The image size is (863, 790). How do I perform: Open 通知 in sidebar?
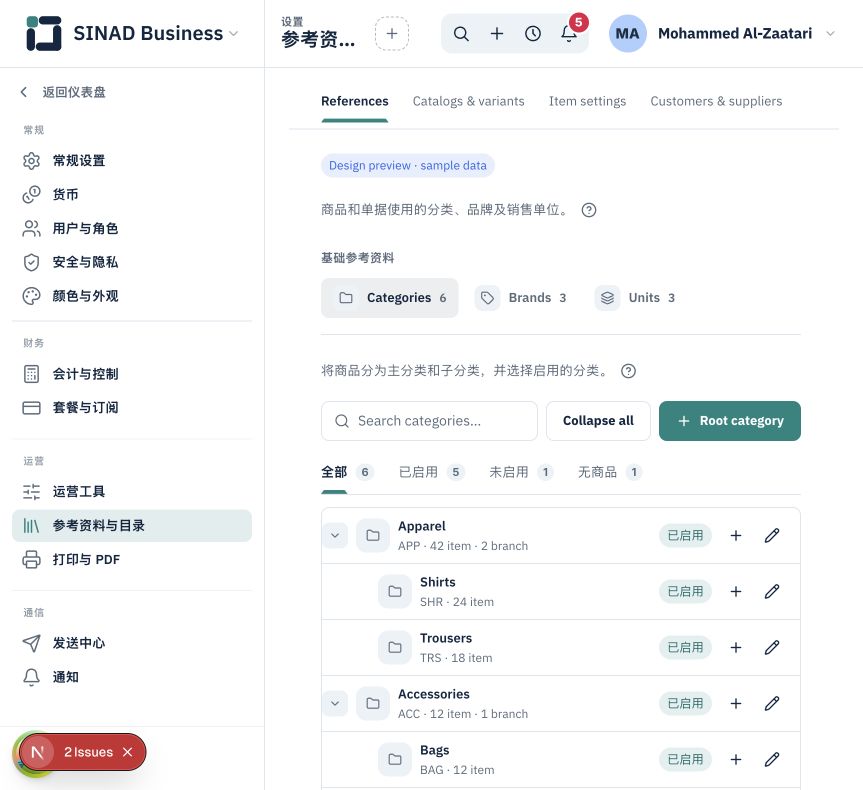(x=132, y=677)
